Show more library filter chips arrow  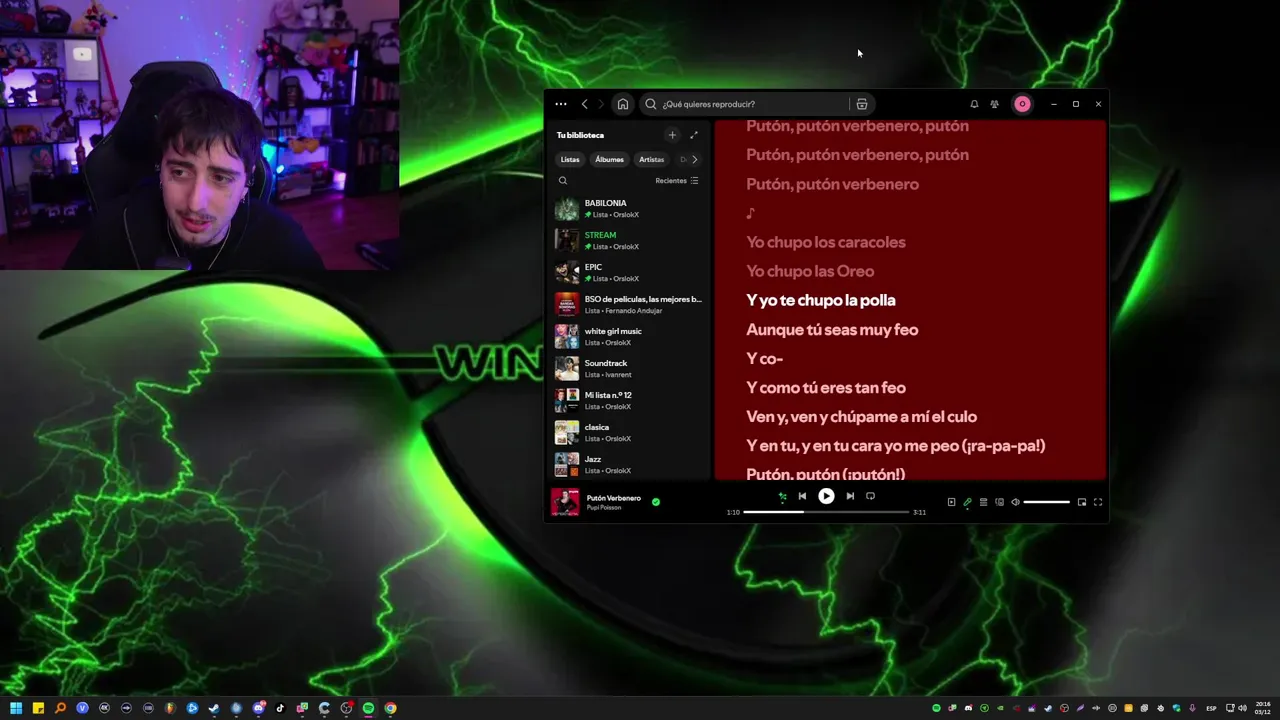tap(694, 159)
